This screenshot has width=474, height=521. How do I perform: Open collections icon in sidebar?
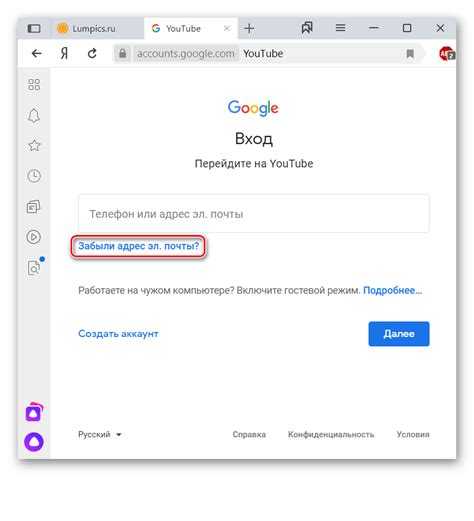tap(33, 207)
